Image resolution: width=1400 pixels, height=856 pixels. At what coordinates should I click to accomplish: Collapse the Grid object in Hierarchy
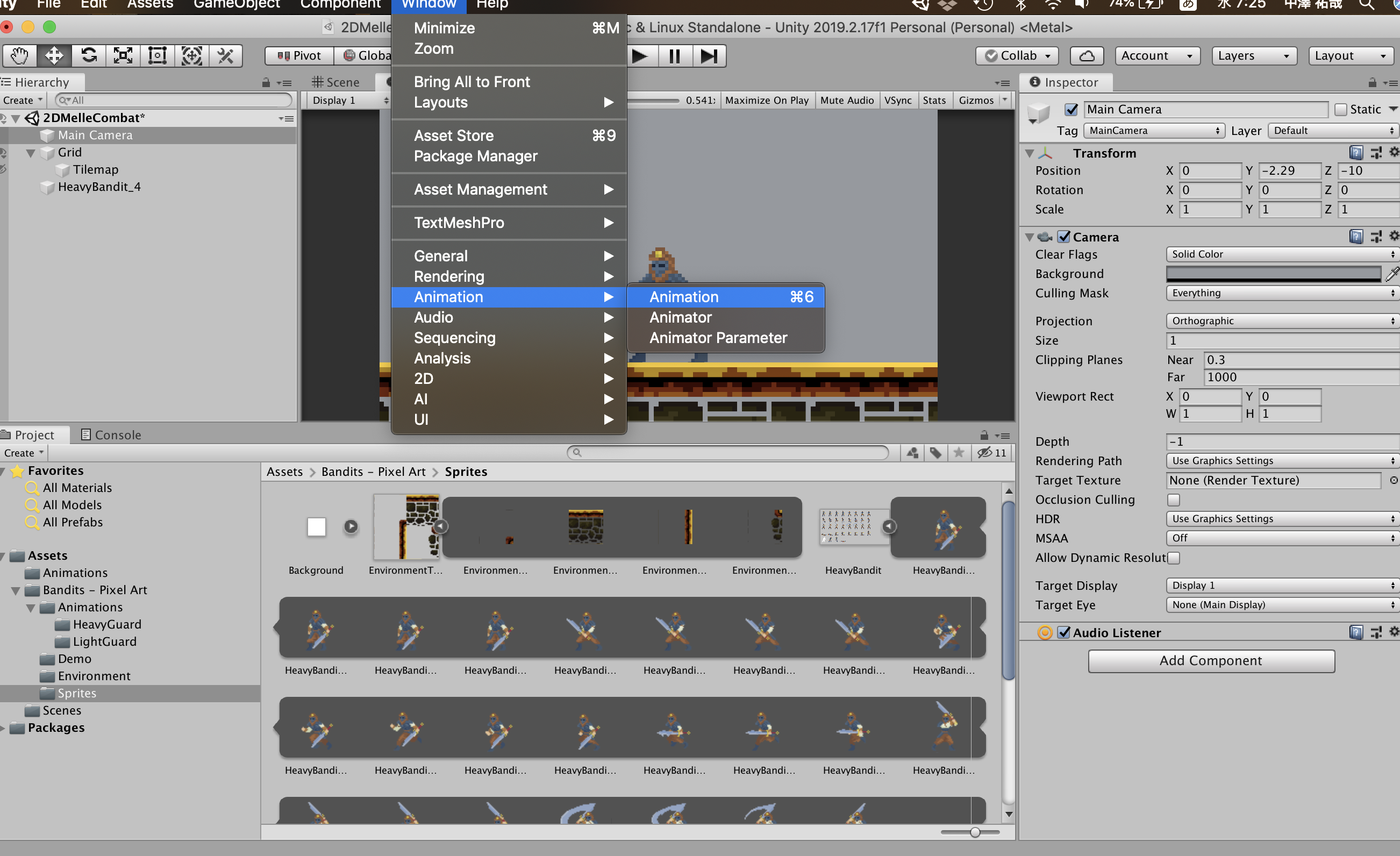[x=31, y=153]
